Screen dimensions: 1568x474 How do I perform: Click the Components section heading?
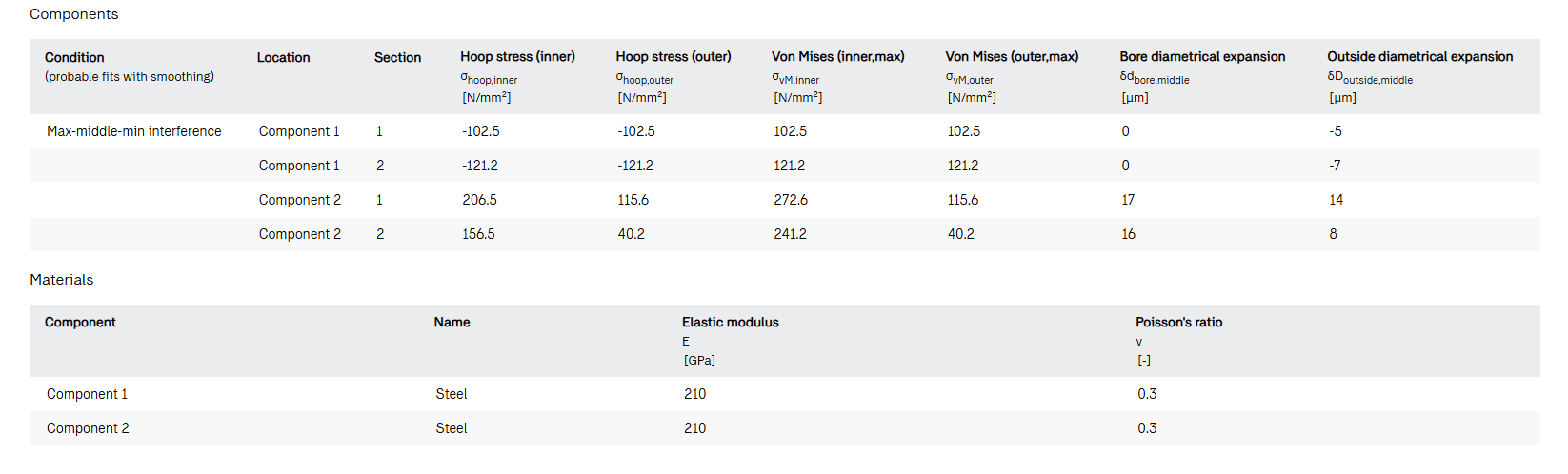click(x=74, y=14)
